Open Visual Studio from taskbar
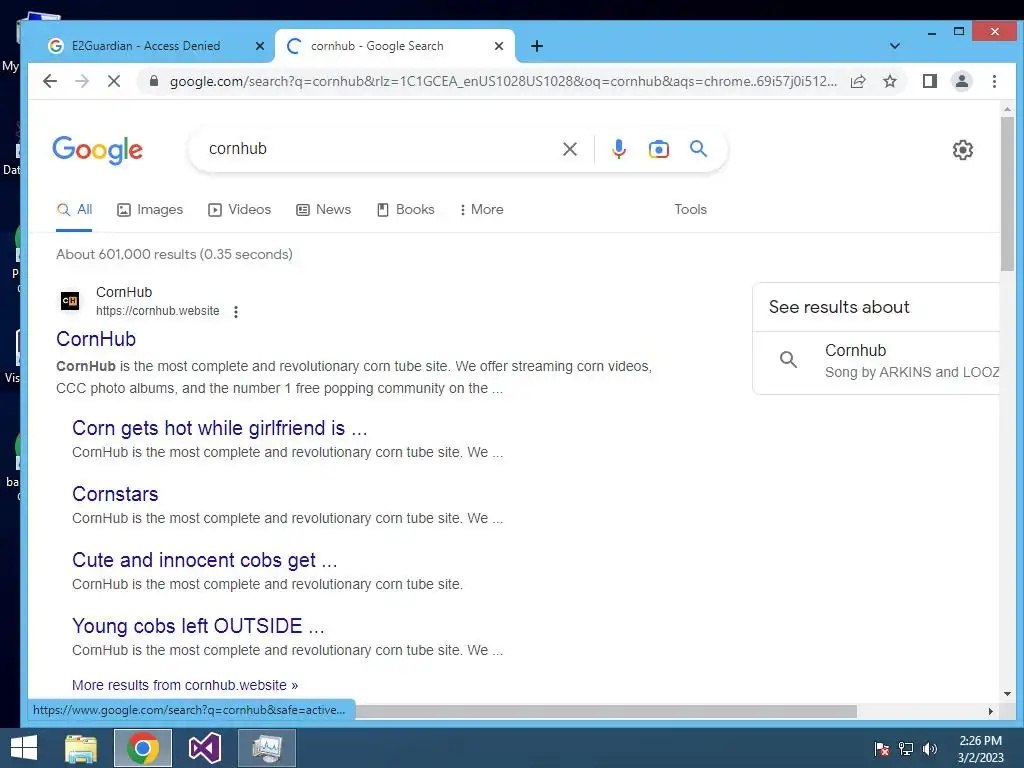This screenshot has height=768, width=1024. click(204, 748)
